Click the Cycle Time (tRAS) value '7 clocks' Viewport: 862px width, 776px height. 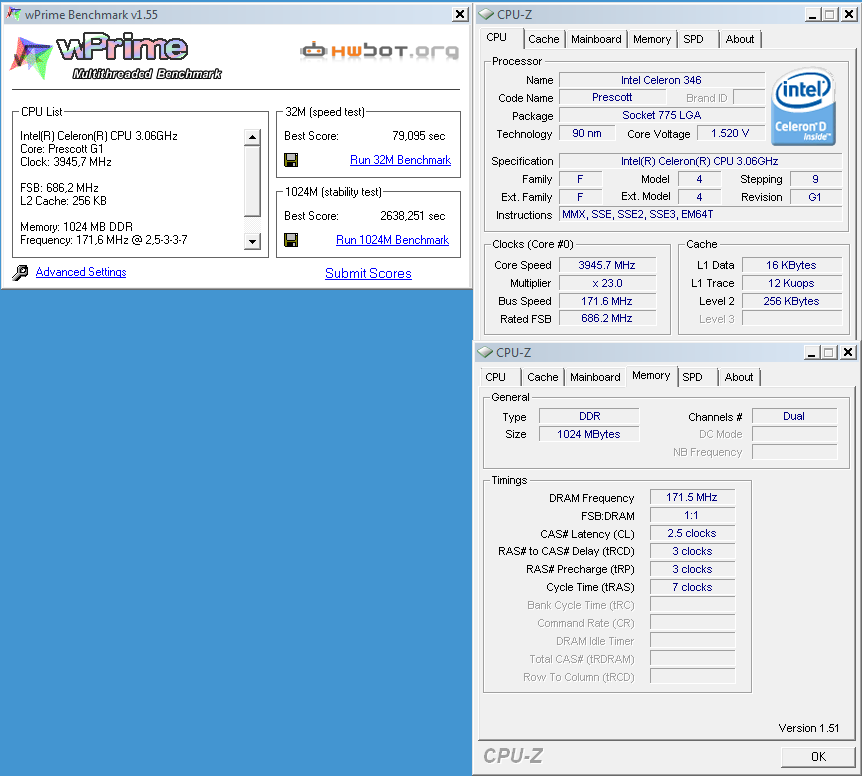[692, 587]
